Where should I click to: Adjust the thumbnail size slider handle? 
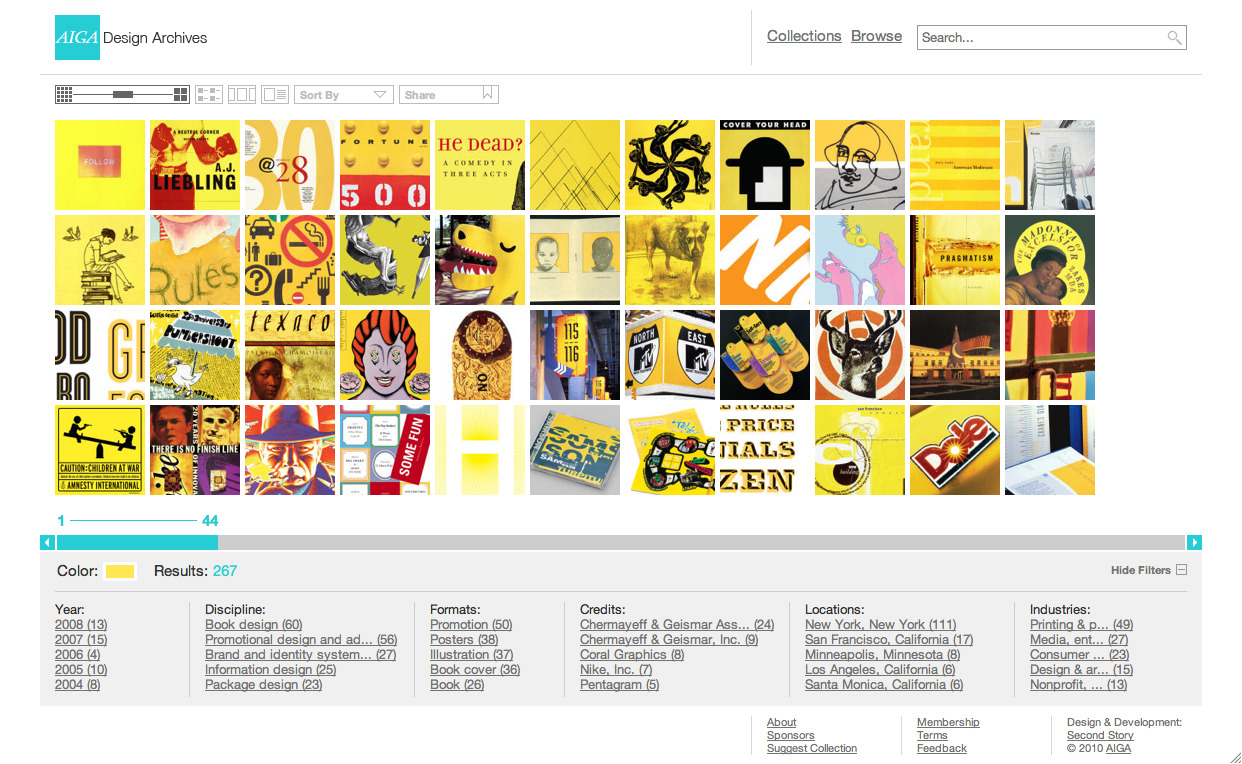click(x=123, y=94)
